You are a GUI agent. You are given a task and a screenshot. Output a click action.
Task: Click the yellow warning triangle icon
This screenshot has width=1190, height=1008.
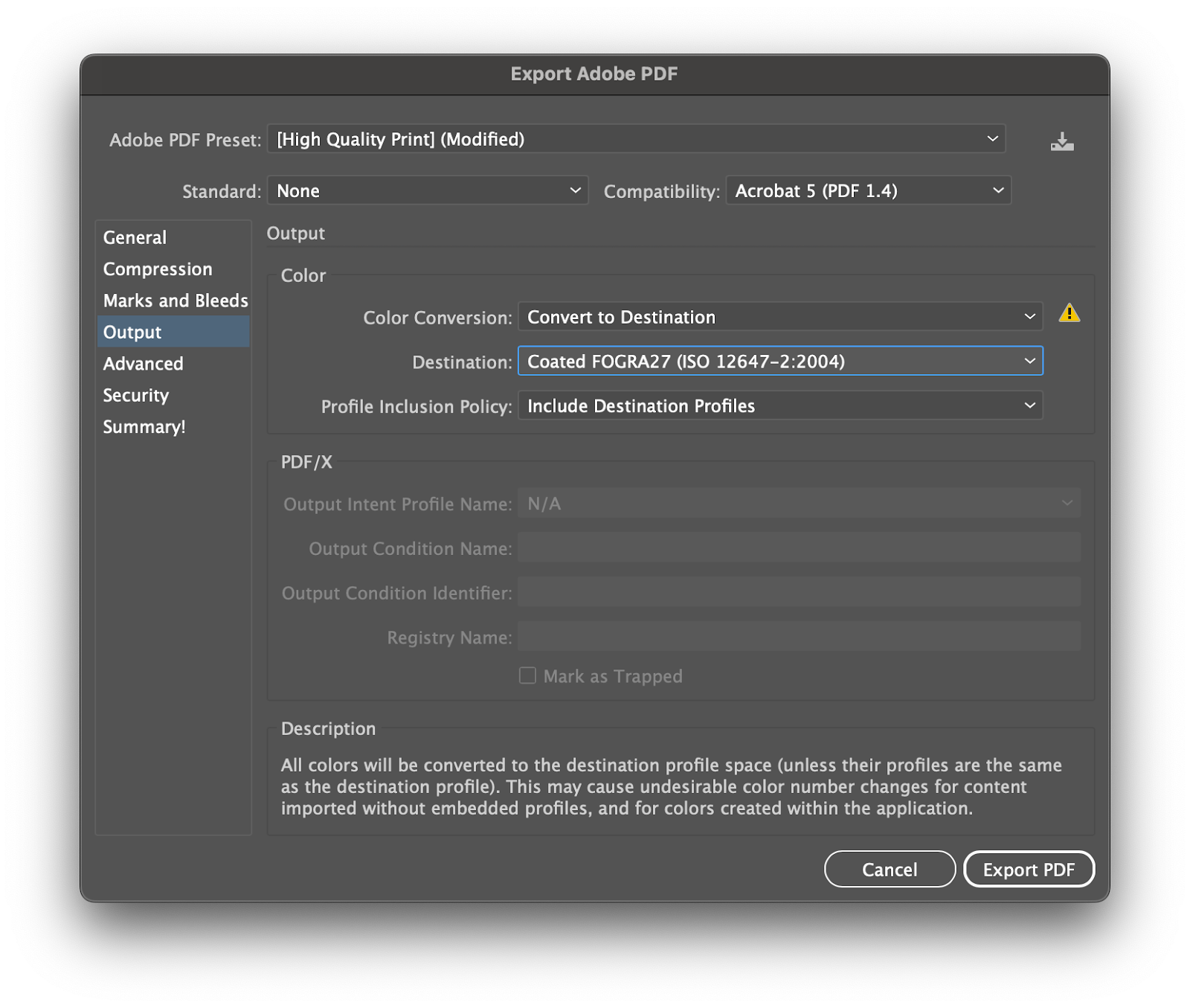coord(1069,314)
